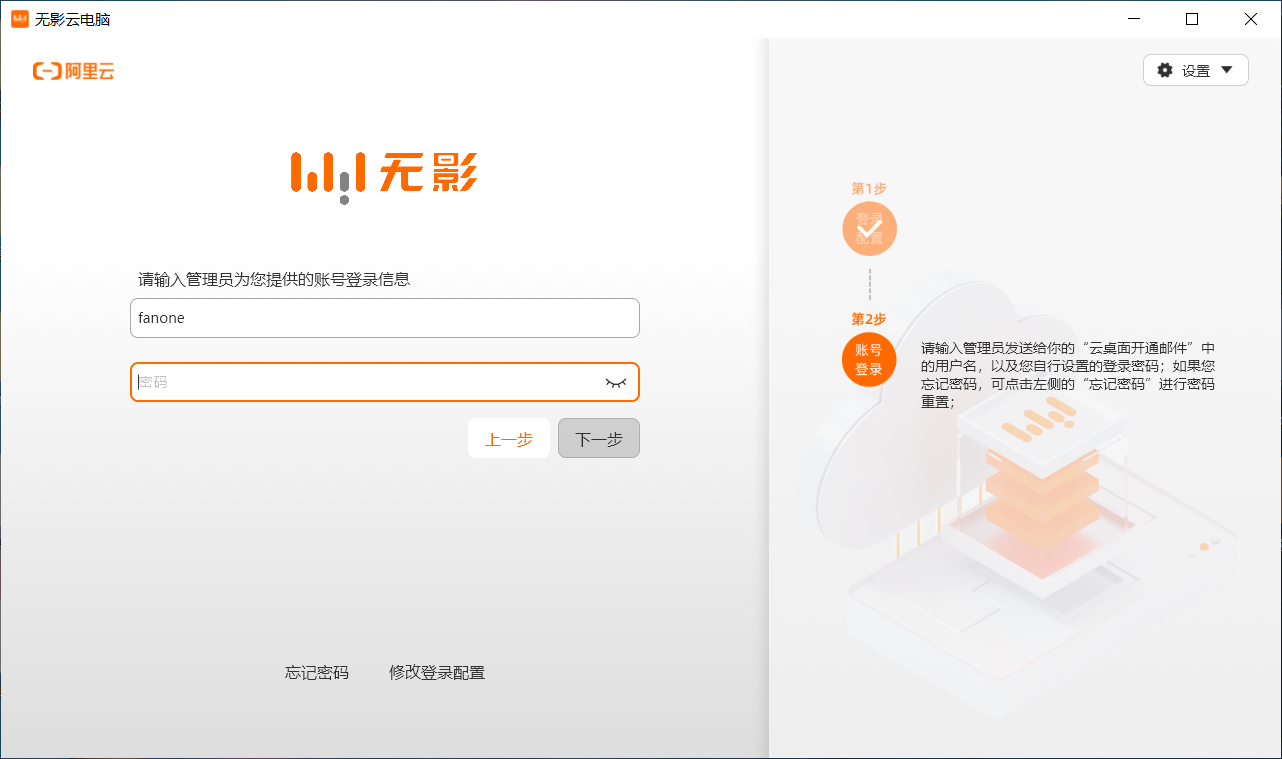1282x759 pixels.
Task: Click the 第1步 label
Action: click(869, 188)
